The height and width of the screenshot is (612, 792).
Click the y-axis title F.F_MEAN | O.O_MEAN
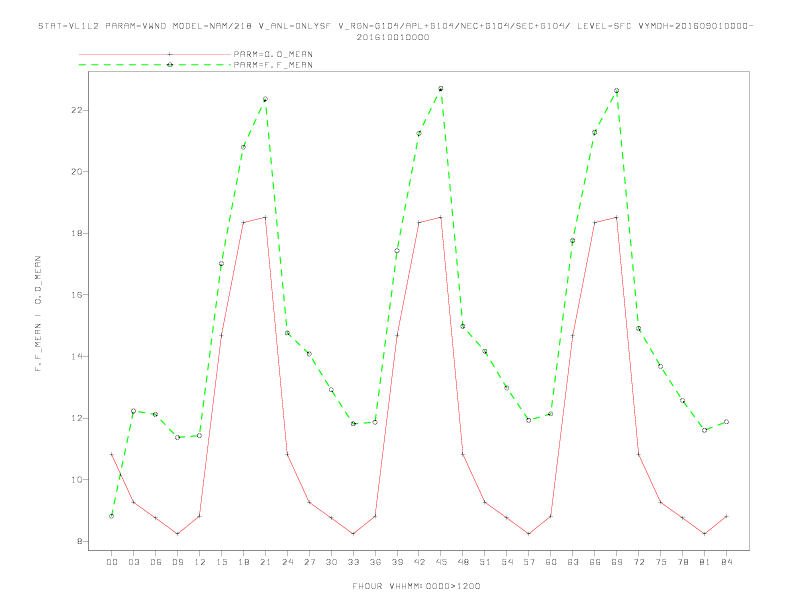pos(38,314)
